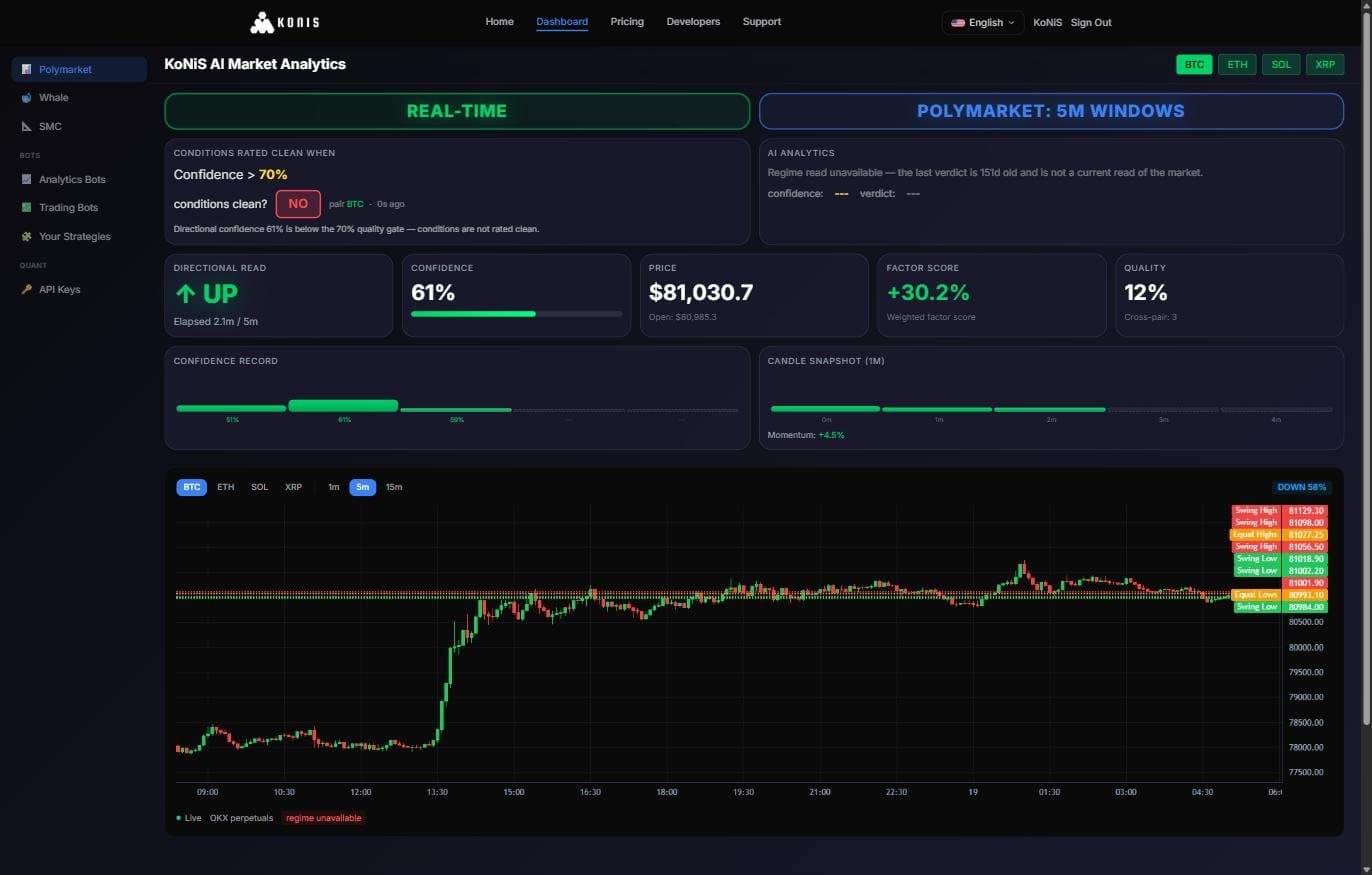Screen dimensions: 1372x875
Task: Click the Swing Low 80984.00 label
Action: (x=1280, y=606)
